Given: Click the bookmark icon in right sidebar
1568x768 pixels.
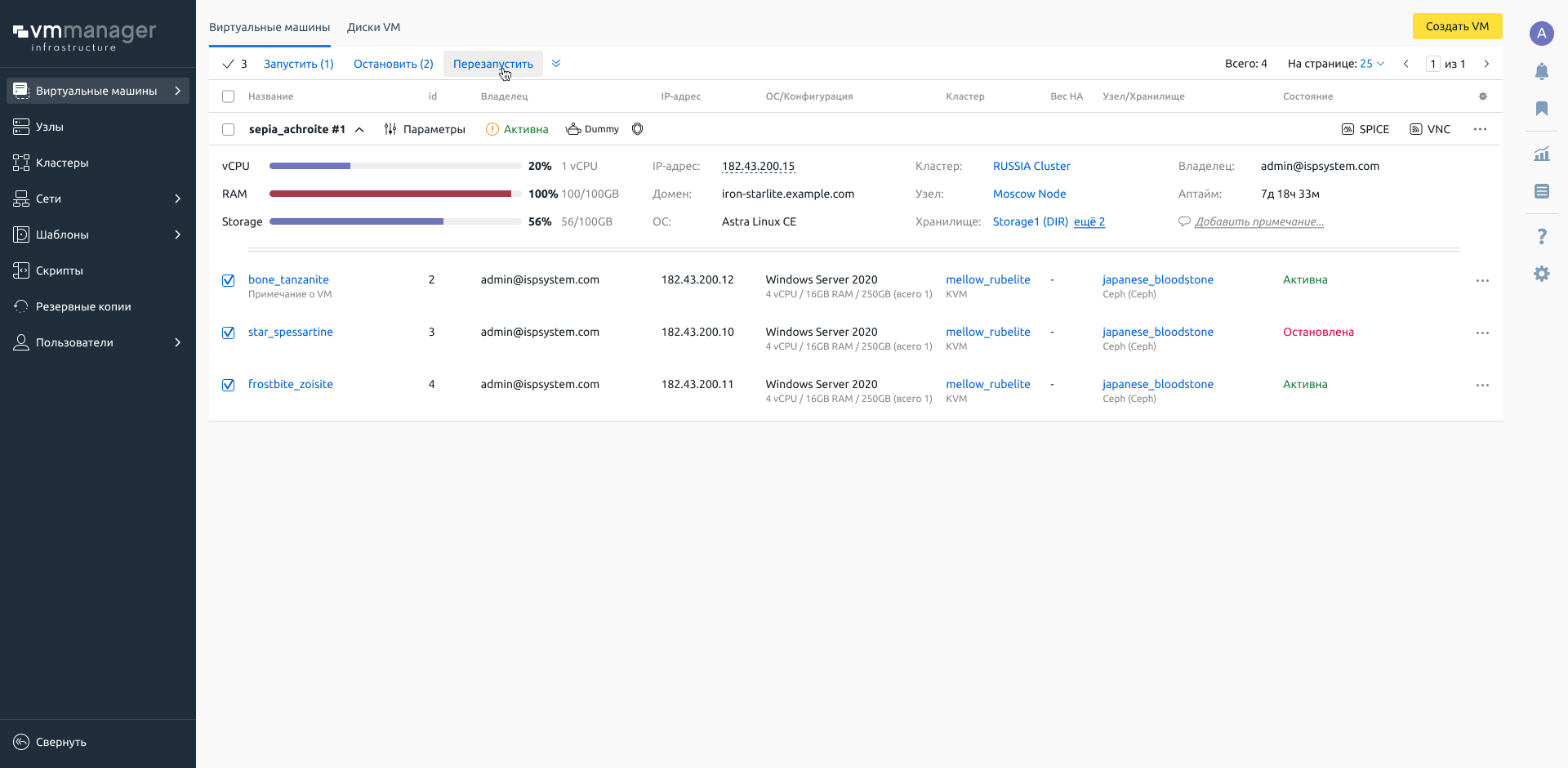Looking at the screenshot, I should tap(1541, 109).
